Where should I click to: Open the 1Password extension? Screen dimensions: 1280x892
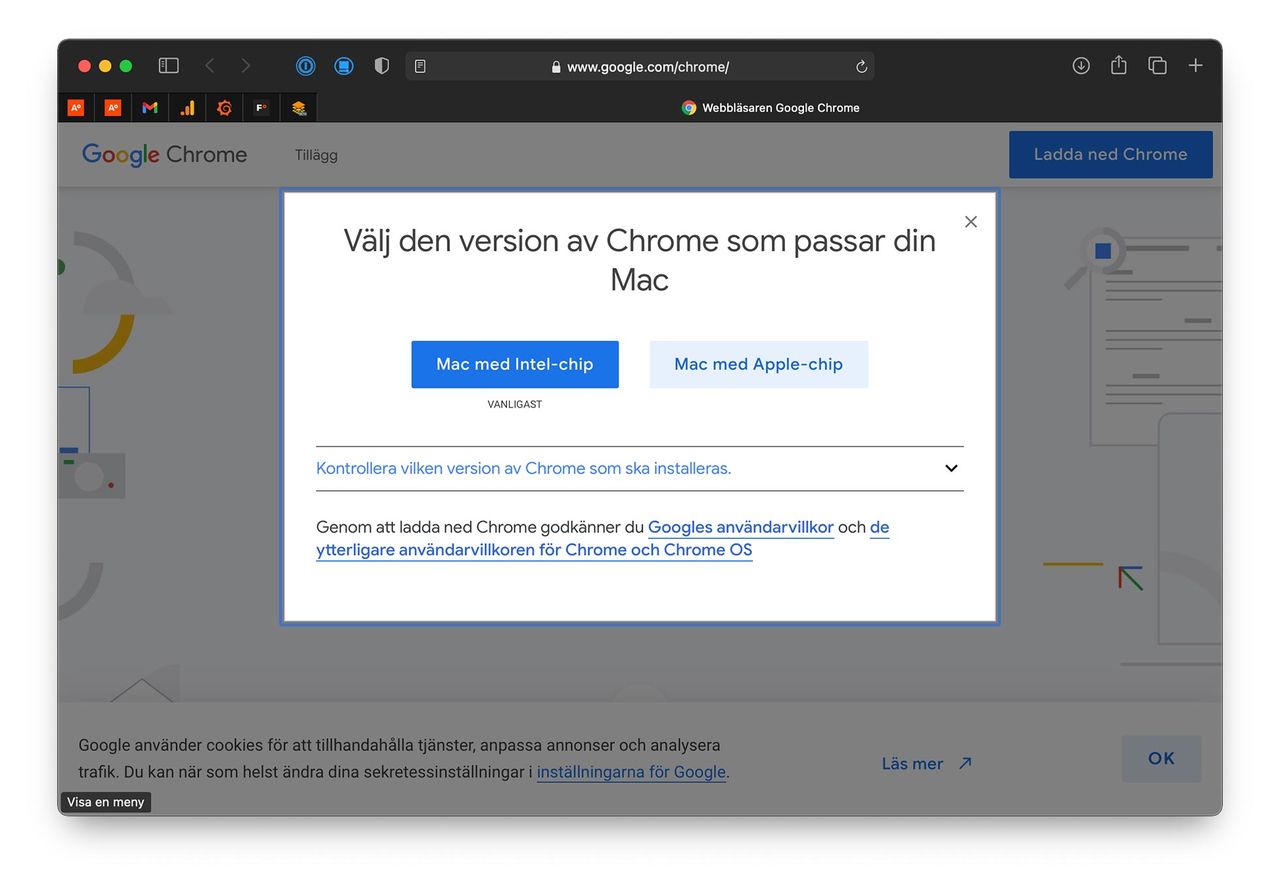[x=306, y=66]
